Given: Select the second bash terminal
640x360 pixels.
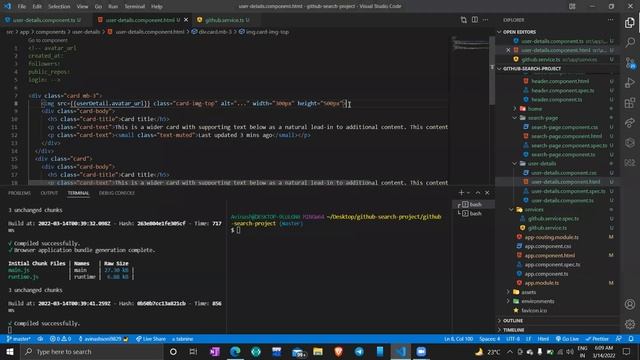Looking at the screenshot, I should pos(473,213).
